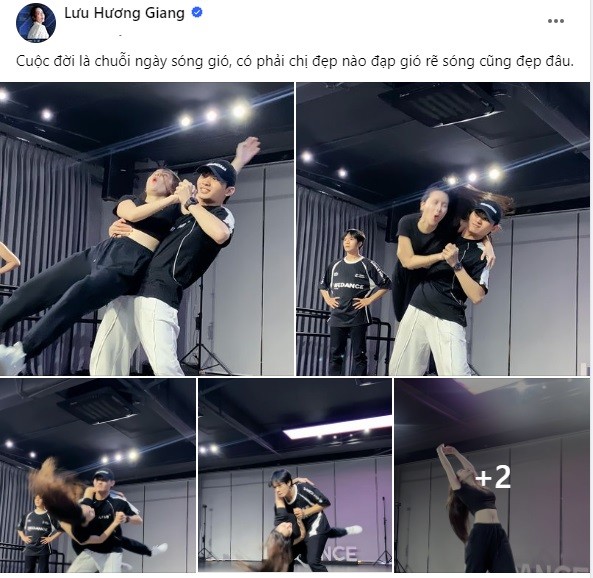
Task: Click the small timestamp dot below the name
Action: pos(121,35)
